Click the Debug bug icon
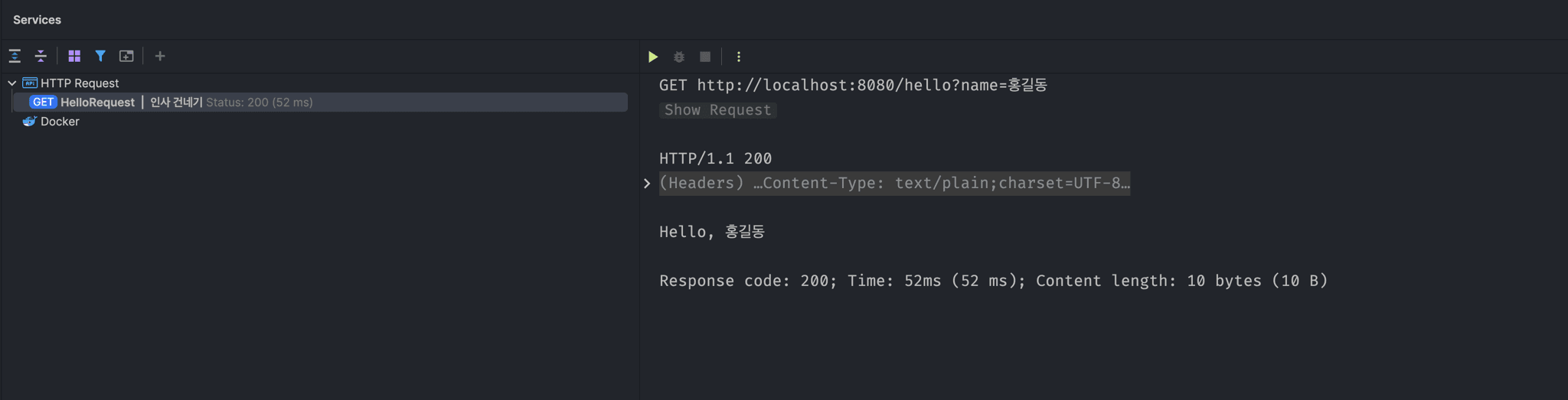Image resolution: width=1568 pixels, height=400 pixels. point(679,57)
